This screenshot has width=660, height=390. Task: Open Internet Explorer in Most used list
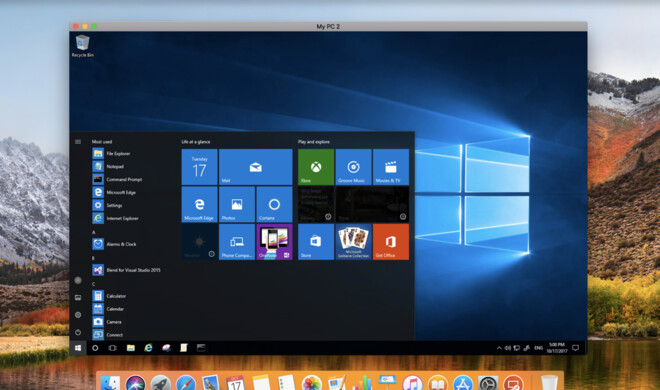115,218
